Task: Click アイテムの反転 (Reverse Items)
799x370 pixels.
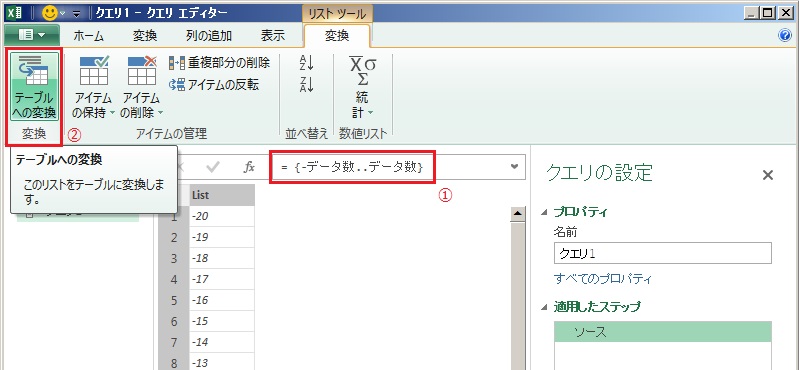Action: click(214, 85)
